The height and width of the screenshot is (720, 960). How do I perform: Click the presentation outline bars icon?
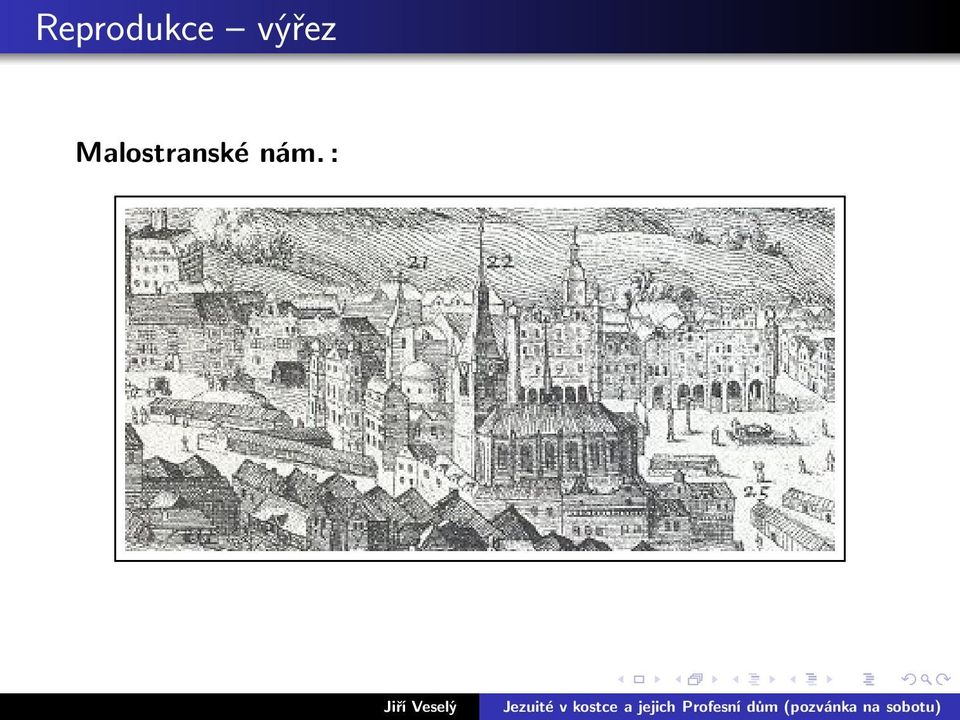pos(868,679)
